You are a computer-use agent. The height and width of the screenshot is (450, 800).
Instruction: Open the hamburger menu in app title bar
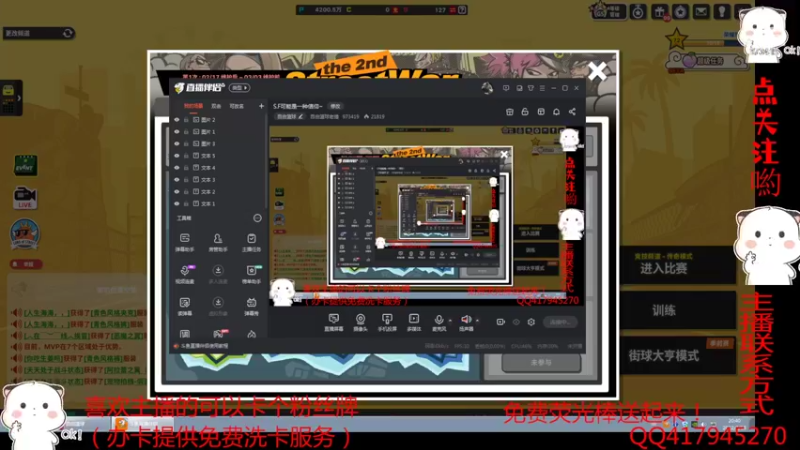pyautogui.click(x=542, y=88)
